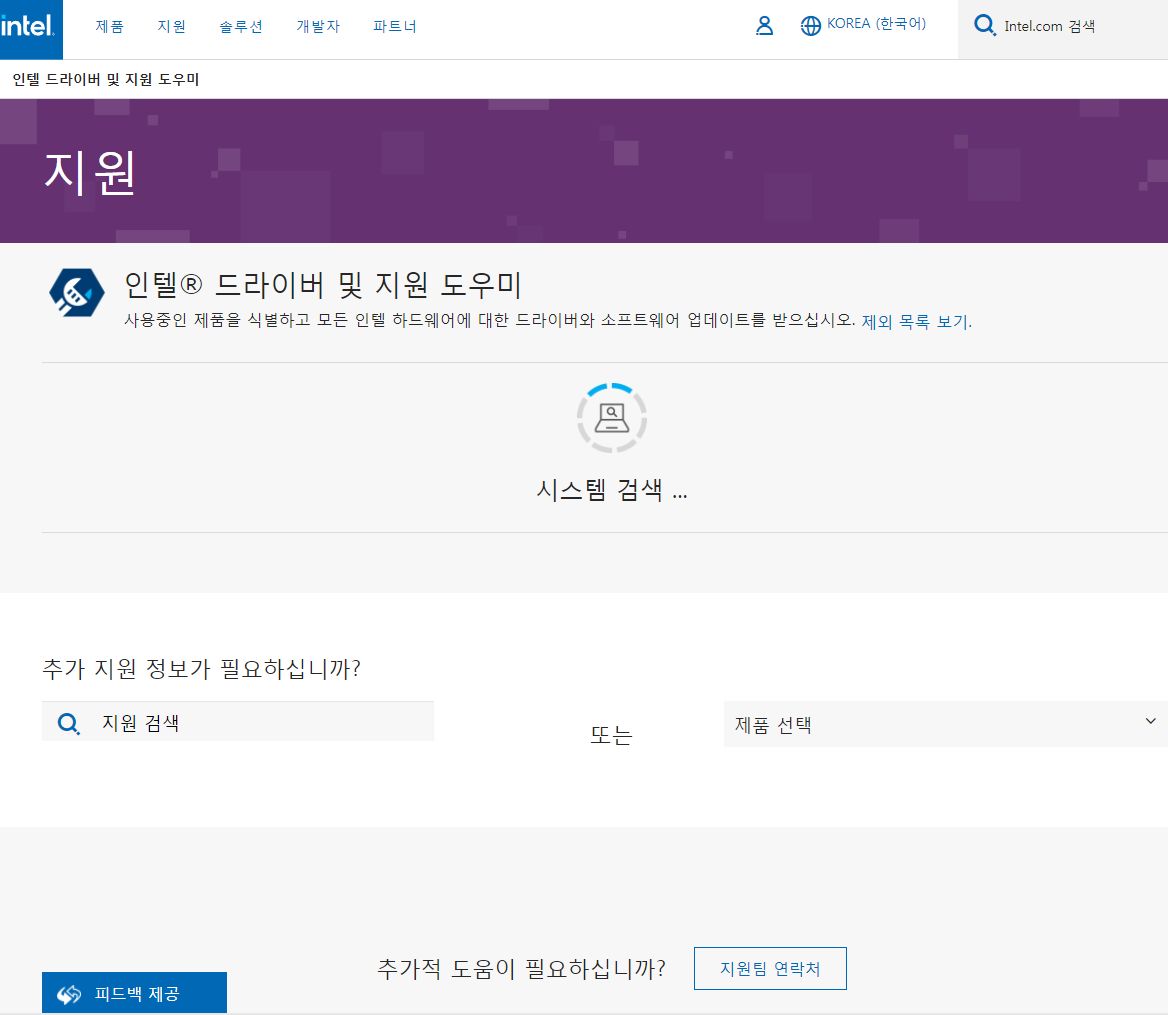Click the 지원 banner title
The image size is (1168, 1015).
[89, 172]
